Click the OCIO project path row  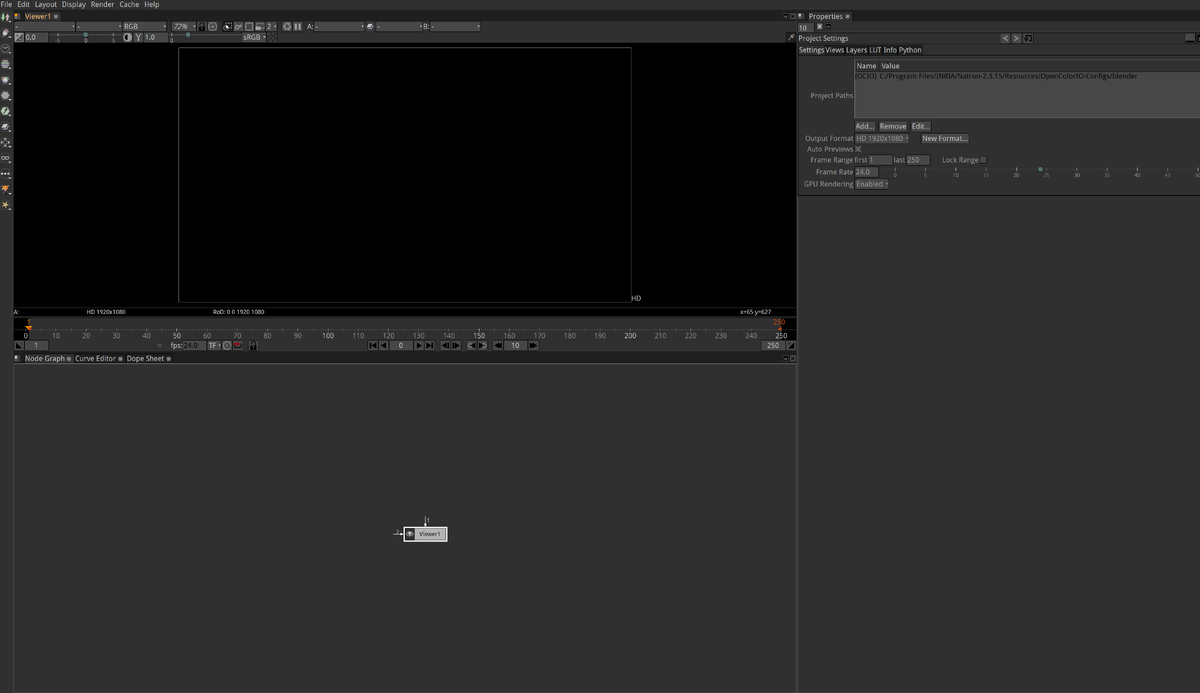(x=1026, y=76)
